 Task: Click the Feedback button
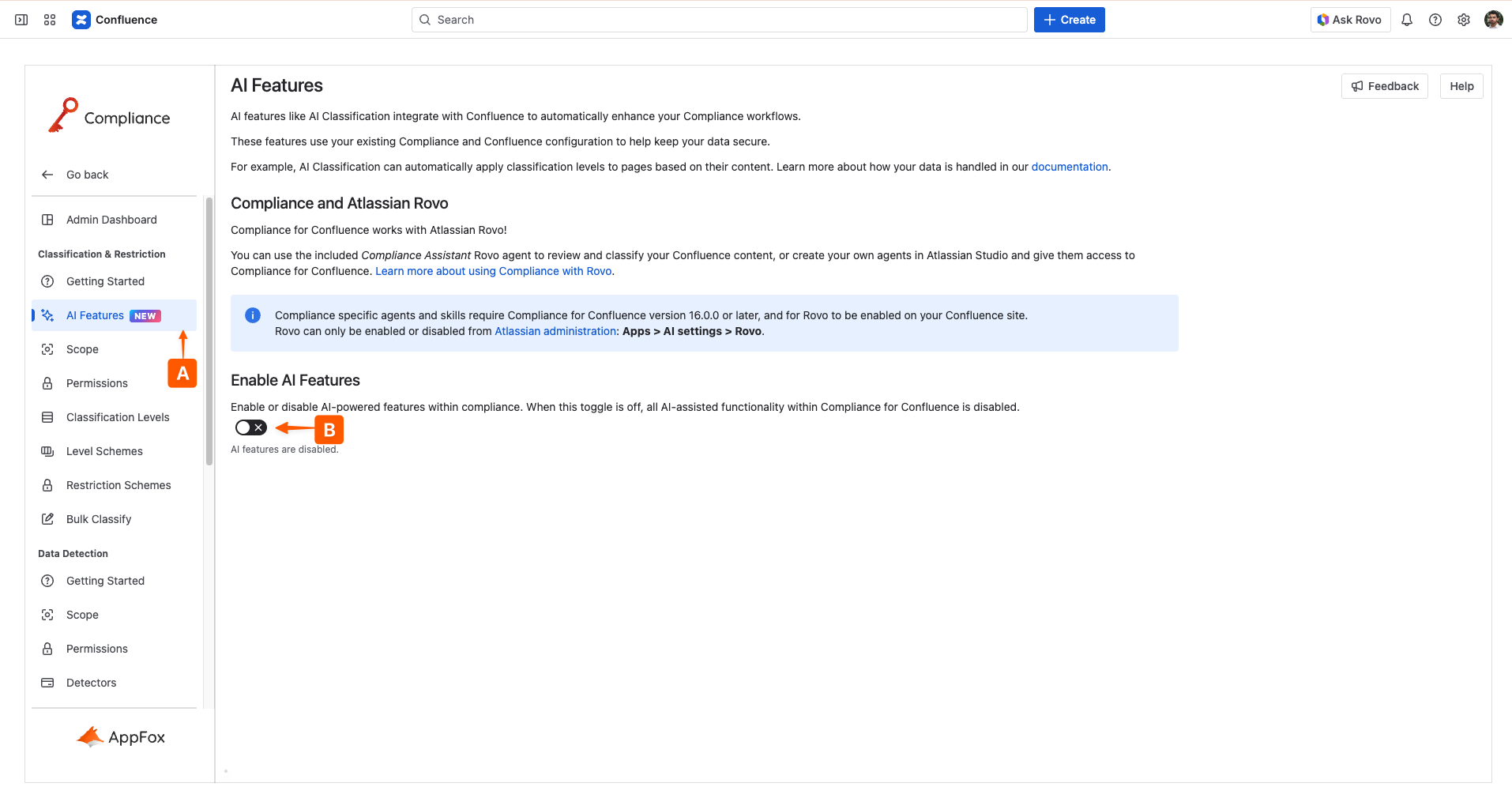tap(1384, 86)
